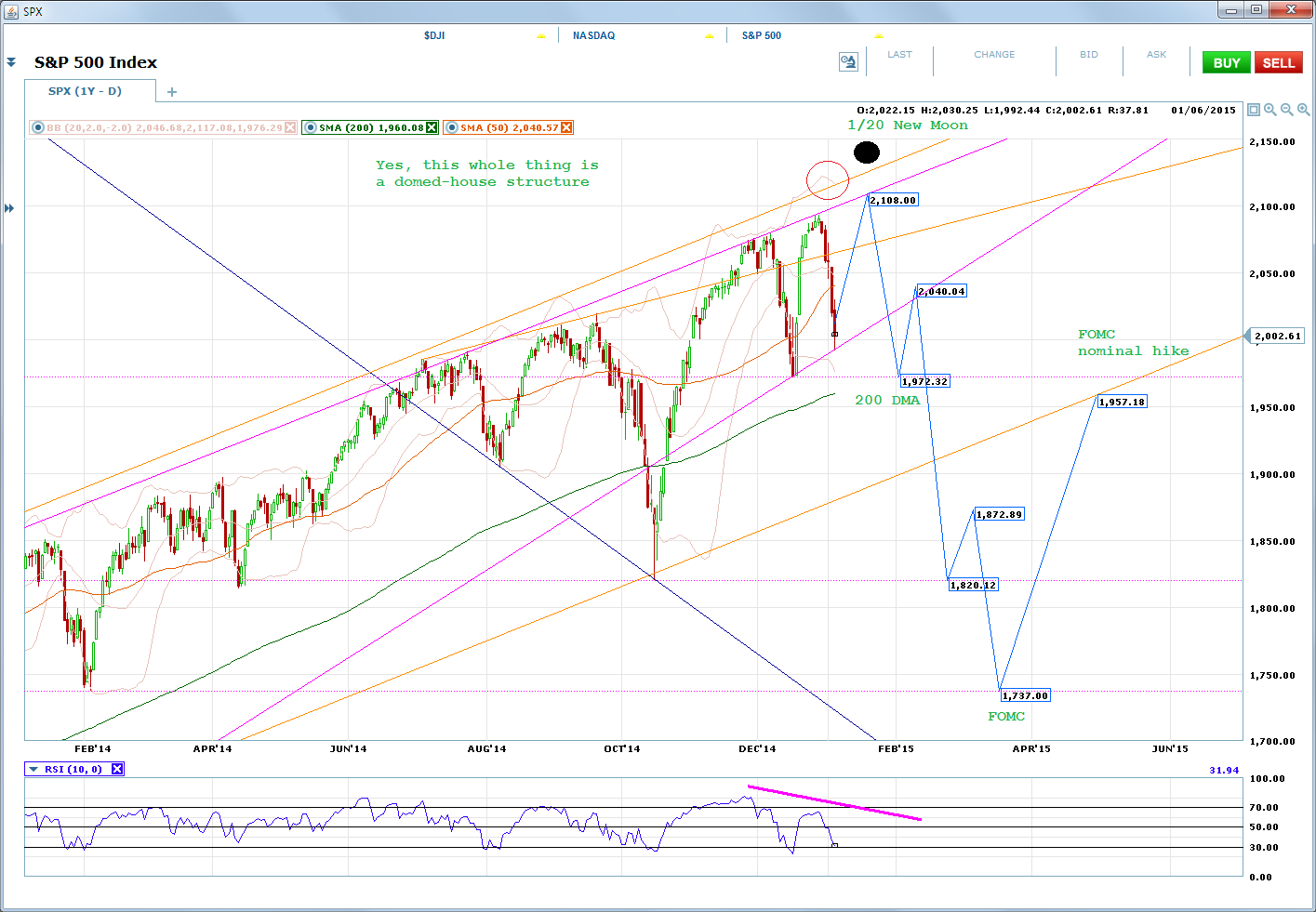Click the S&P 500 Index title
Viewport: 1316px width, 912px height.
click(96, 62)
